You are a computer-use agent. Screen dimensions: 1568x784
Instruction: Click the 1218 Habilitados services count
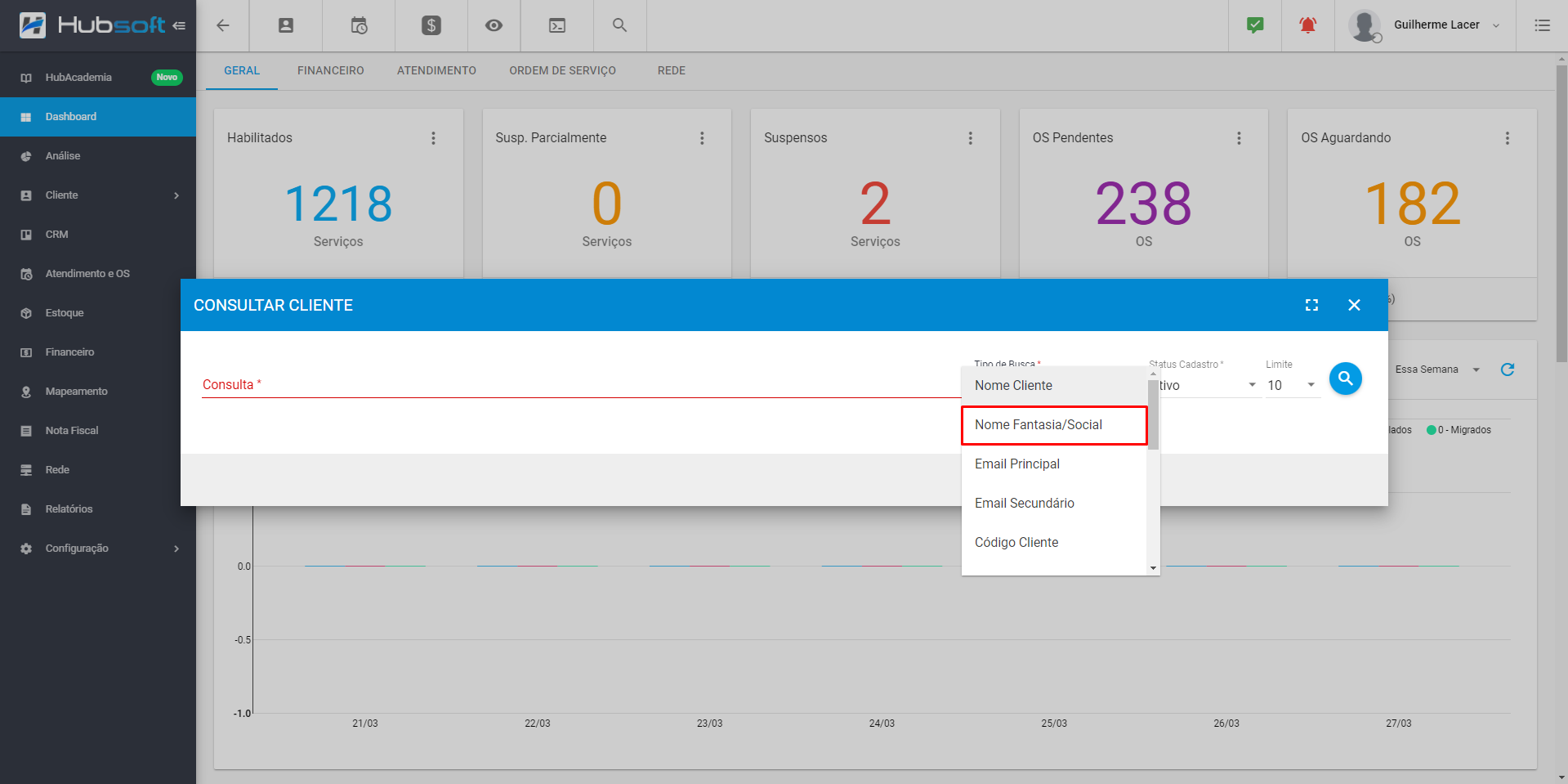[338, 204]
